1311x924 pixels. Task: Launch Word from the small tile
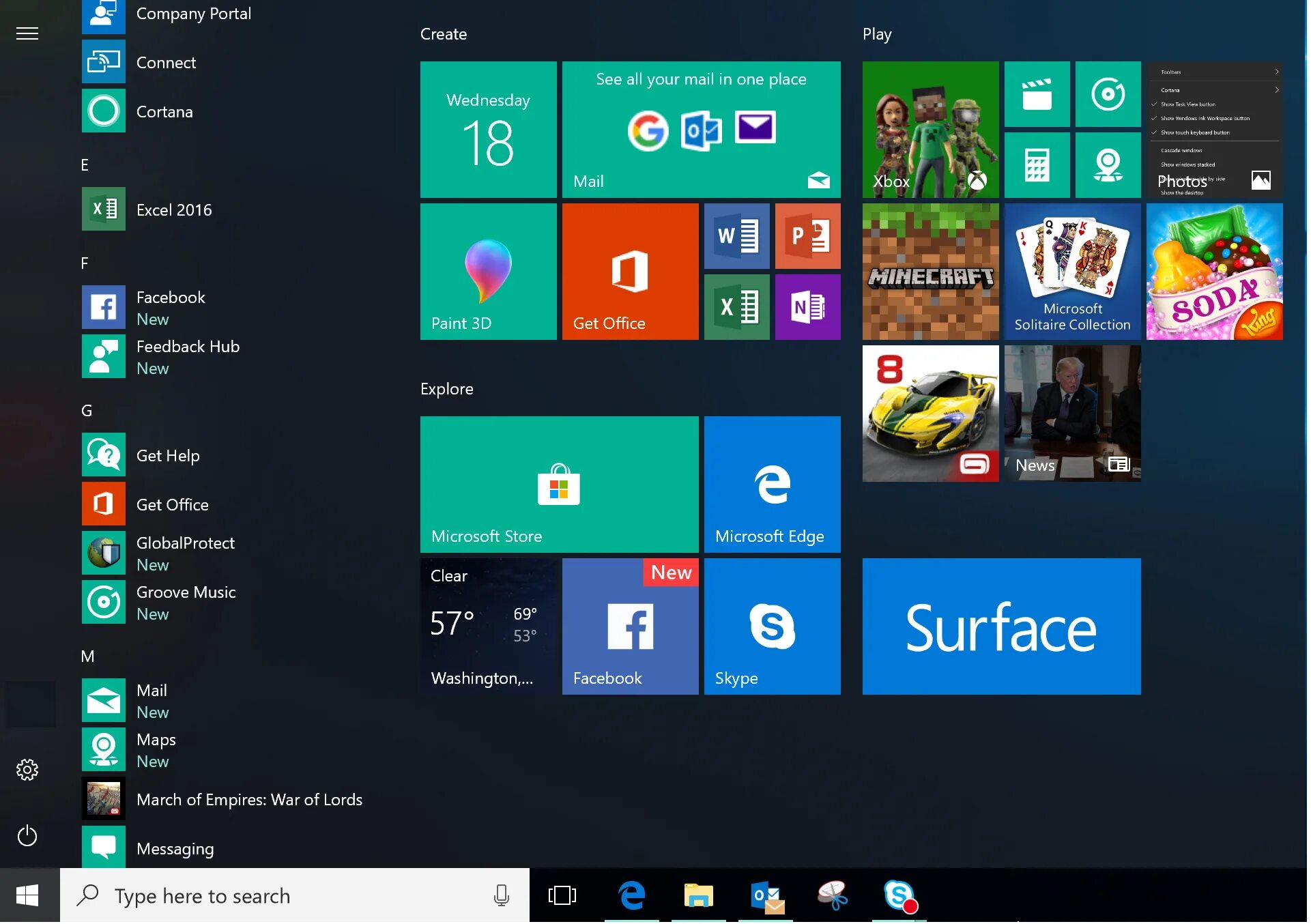[737, 236]
